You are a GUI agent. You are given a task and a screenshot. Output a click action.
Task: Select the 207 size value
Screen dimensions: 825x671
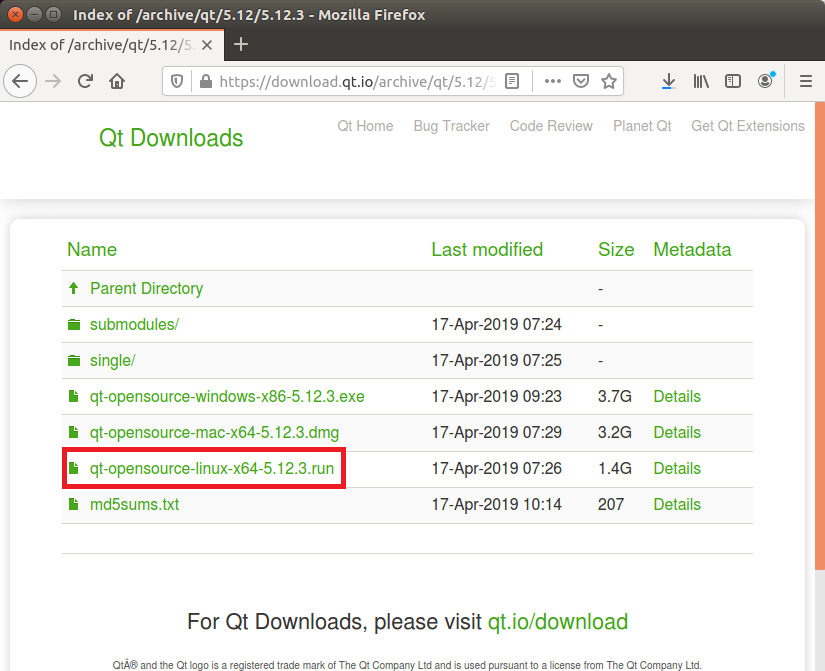click(x=611, y=504)
